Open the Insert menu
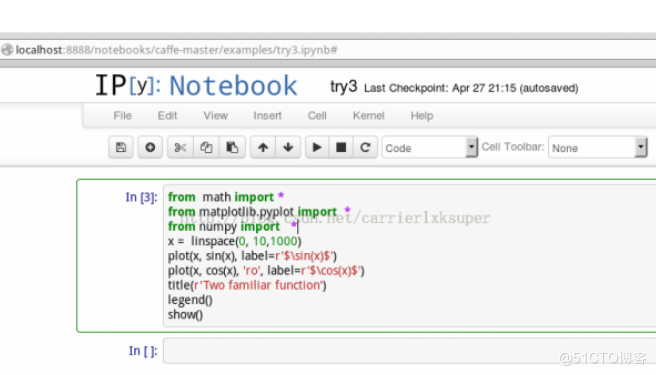The image size is (656, 375). 267,116
